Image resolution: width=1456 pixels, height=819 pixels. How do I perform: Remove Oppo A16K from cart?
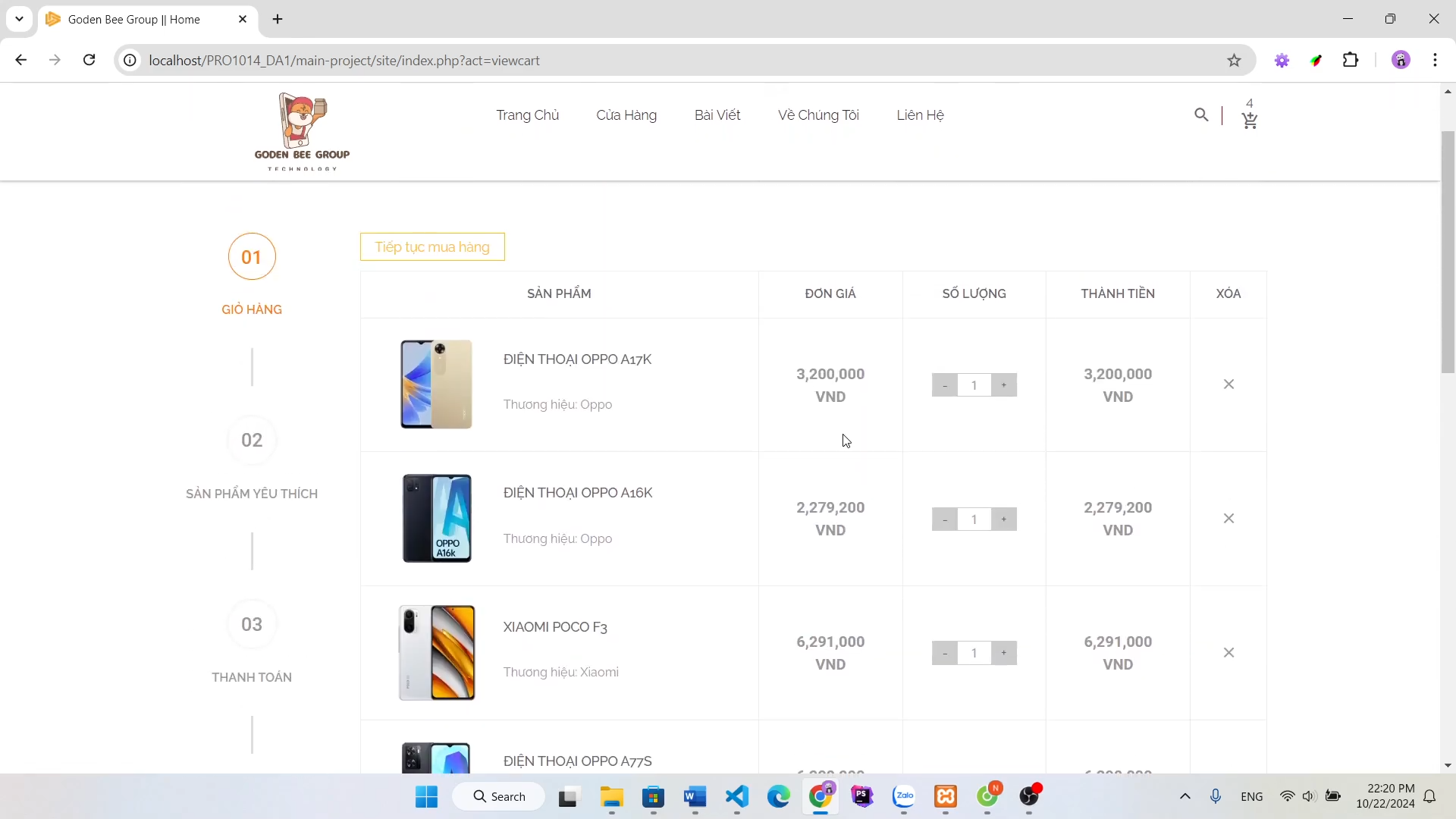pos(1228,519)
